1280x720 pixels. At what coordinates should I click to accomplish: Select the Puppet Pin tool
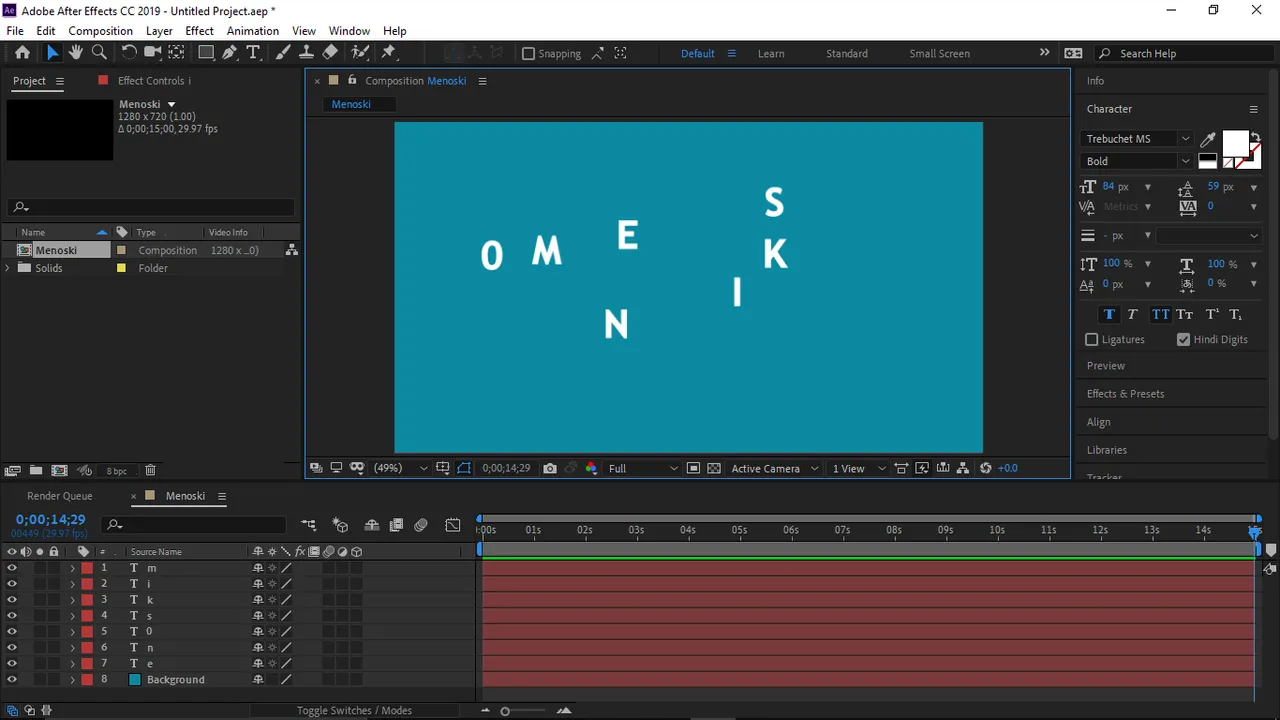click(389, 53)
